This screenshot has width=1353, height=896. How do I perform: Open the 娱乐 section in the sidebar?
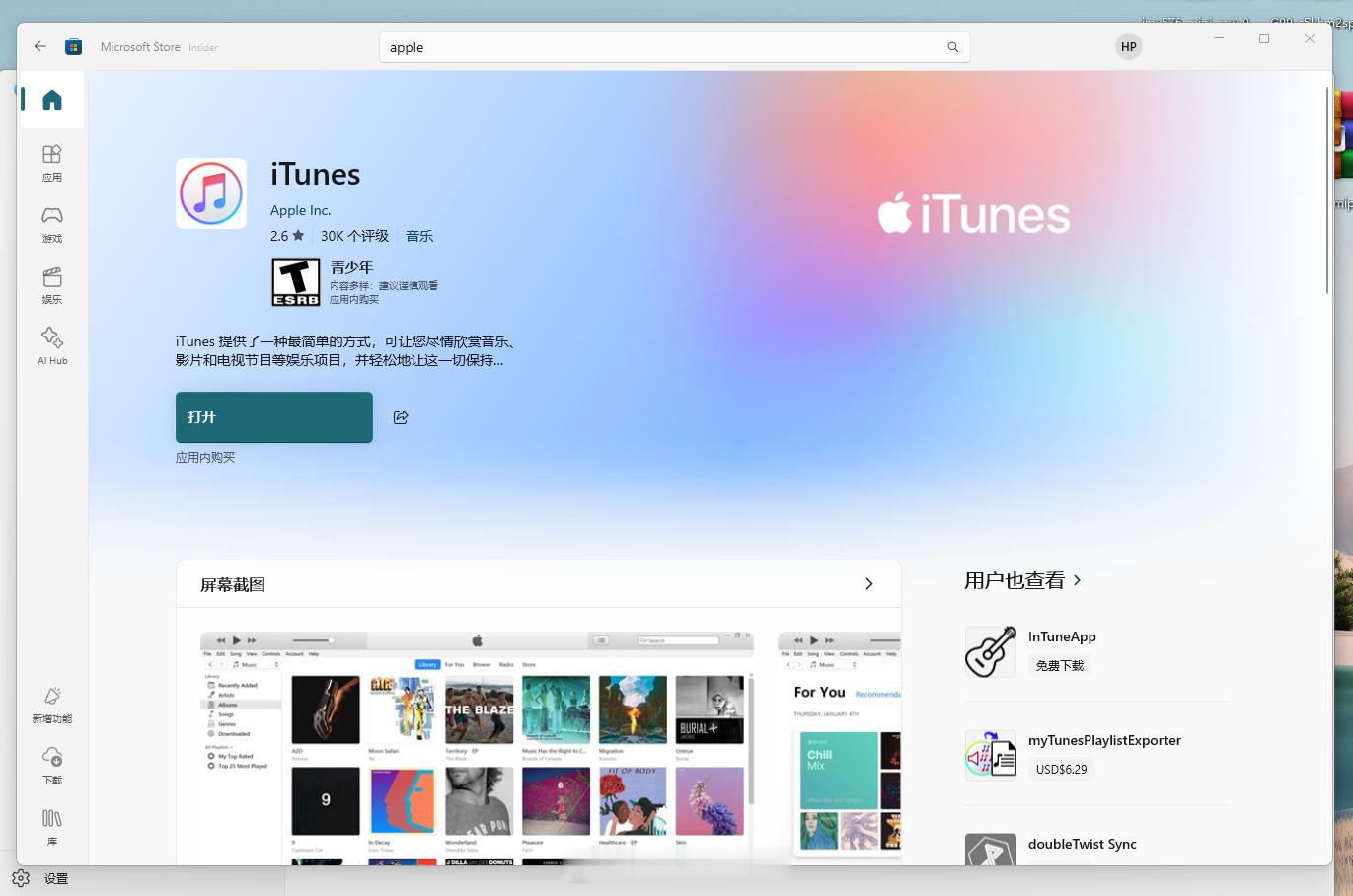pos(52,285)
